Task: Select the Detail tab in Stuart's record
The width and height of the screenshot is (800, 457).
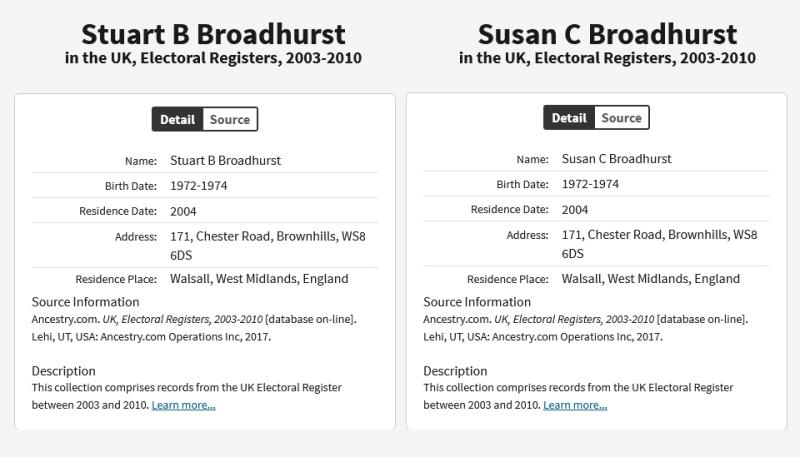Action: (178, 120)
